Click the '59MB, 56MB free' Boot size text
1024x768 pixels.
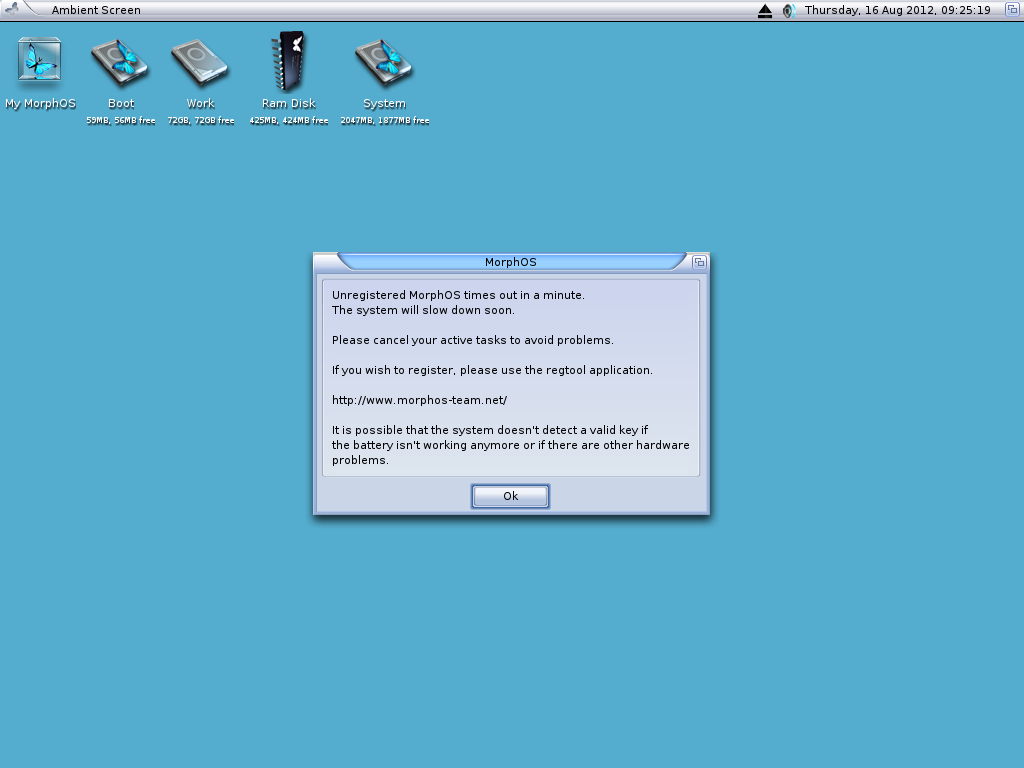(121, 120)
